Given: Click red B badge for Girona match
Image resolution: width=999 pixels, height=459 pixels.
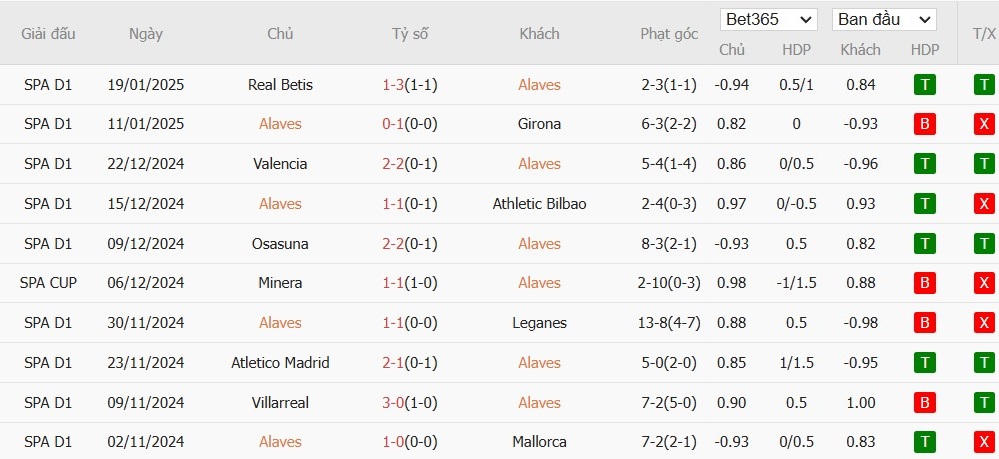Looking at the screenshot, I should (x=925, y=124).
